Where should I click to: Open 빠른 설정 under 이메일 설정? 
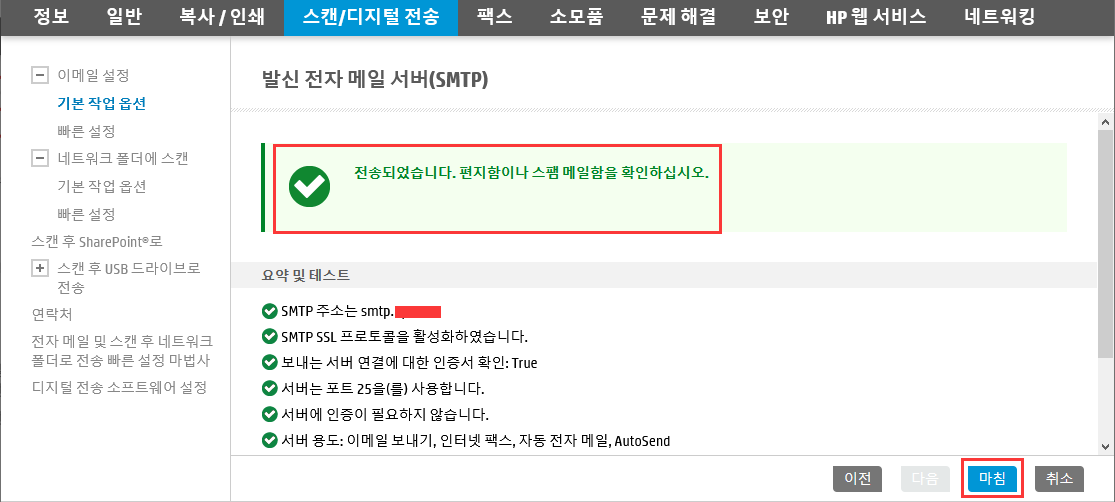click(86, 132)
